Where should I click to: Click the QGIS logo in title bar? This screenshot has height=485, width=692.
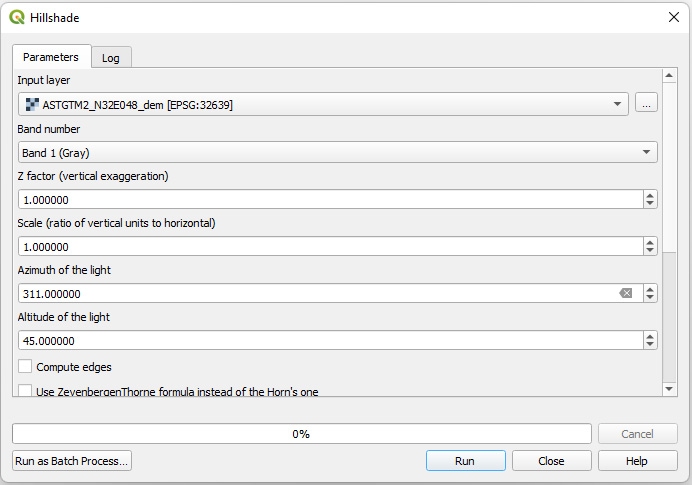click(x=16, y=17)
